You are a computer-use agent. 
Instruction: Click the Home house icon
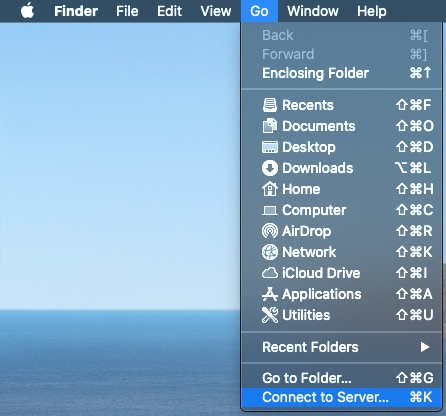click(x=270, y=189)
